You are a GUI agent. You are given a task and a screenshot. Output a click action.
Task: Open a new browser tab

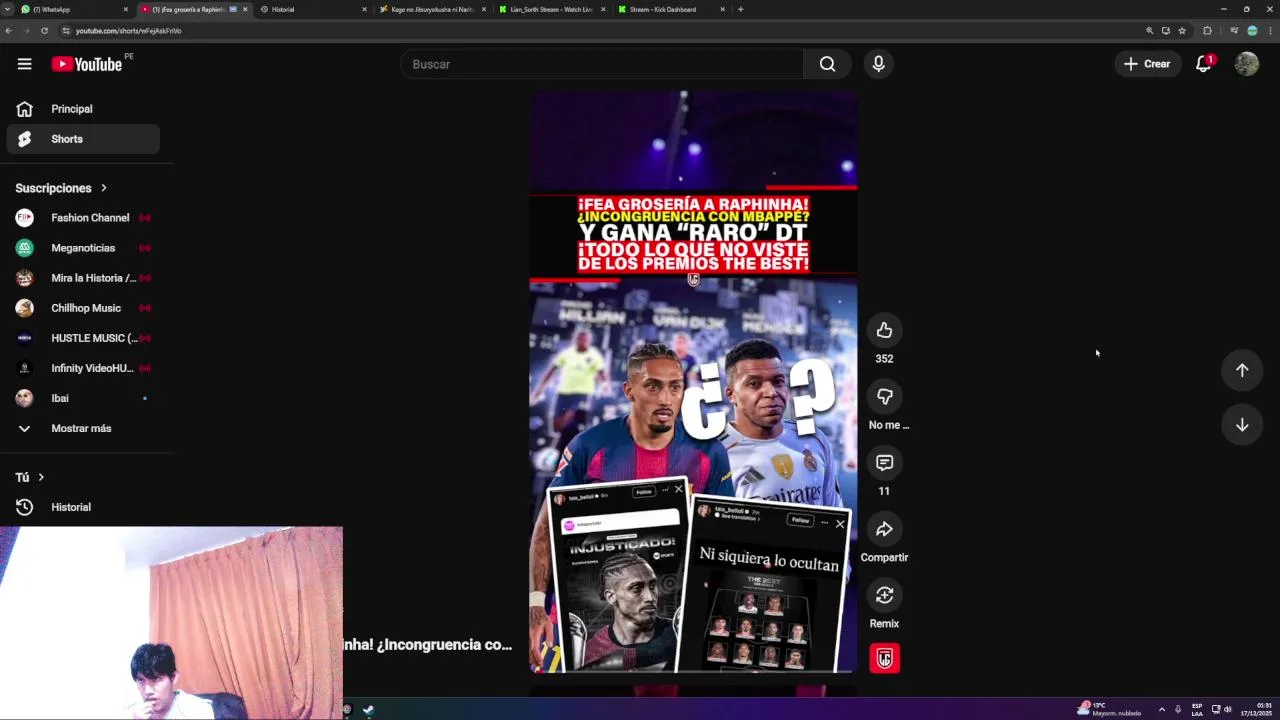(740, 9)
